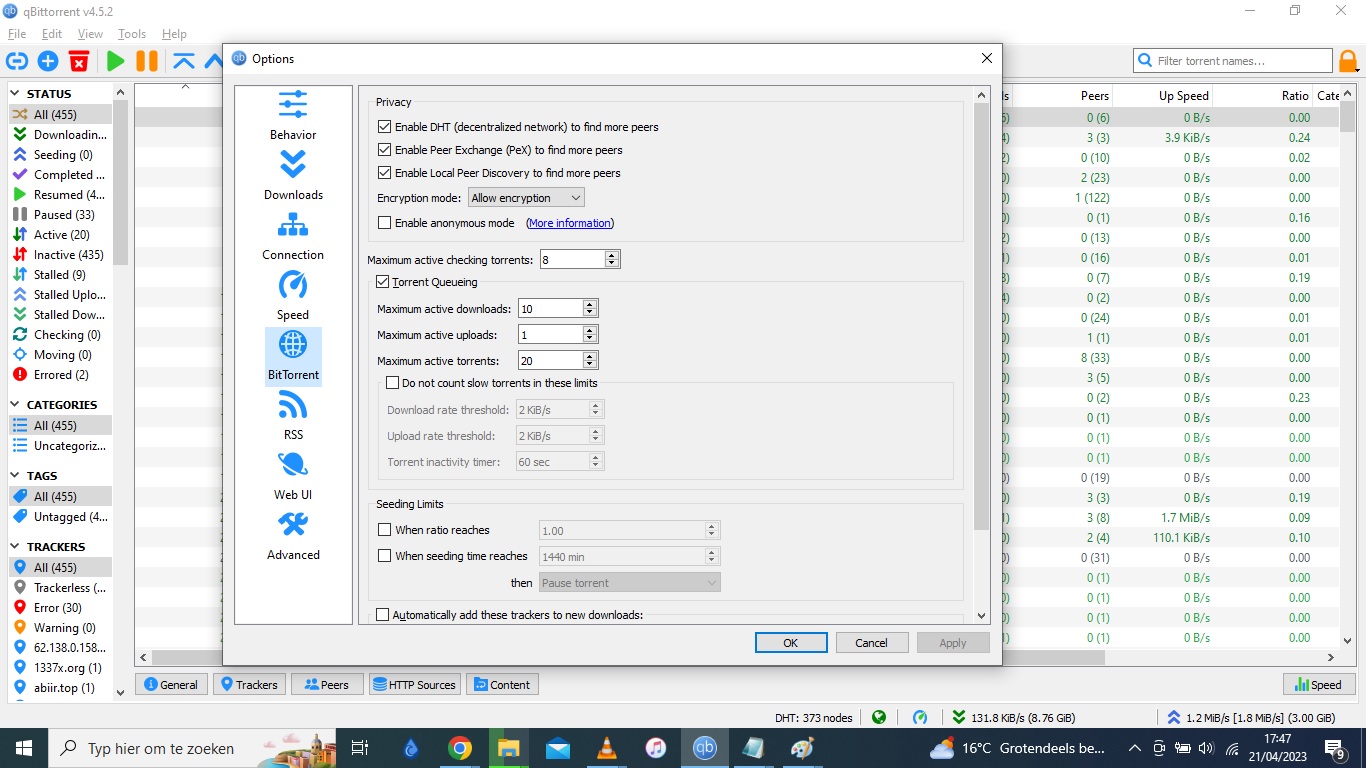Click the red Delete torrent trash icon
The image size is (1366, 768).
pyautogui.click(x=79, y=61)
